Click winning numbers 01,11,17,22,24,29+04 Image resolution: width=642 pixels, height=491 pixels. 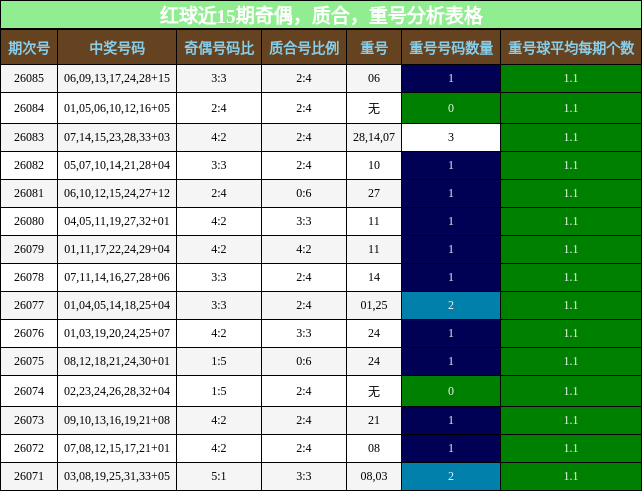point(117,249)
